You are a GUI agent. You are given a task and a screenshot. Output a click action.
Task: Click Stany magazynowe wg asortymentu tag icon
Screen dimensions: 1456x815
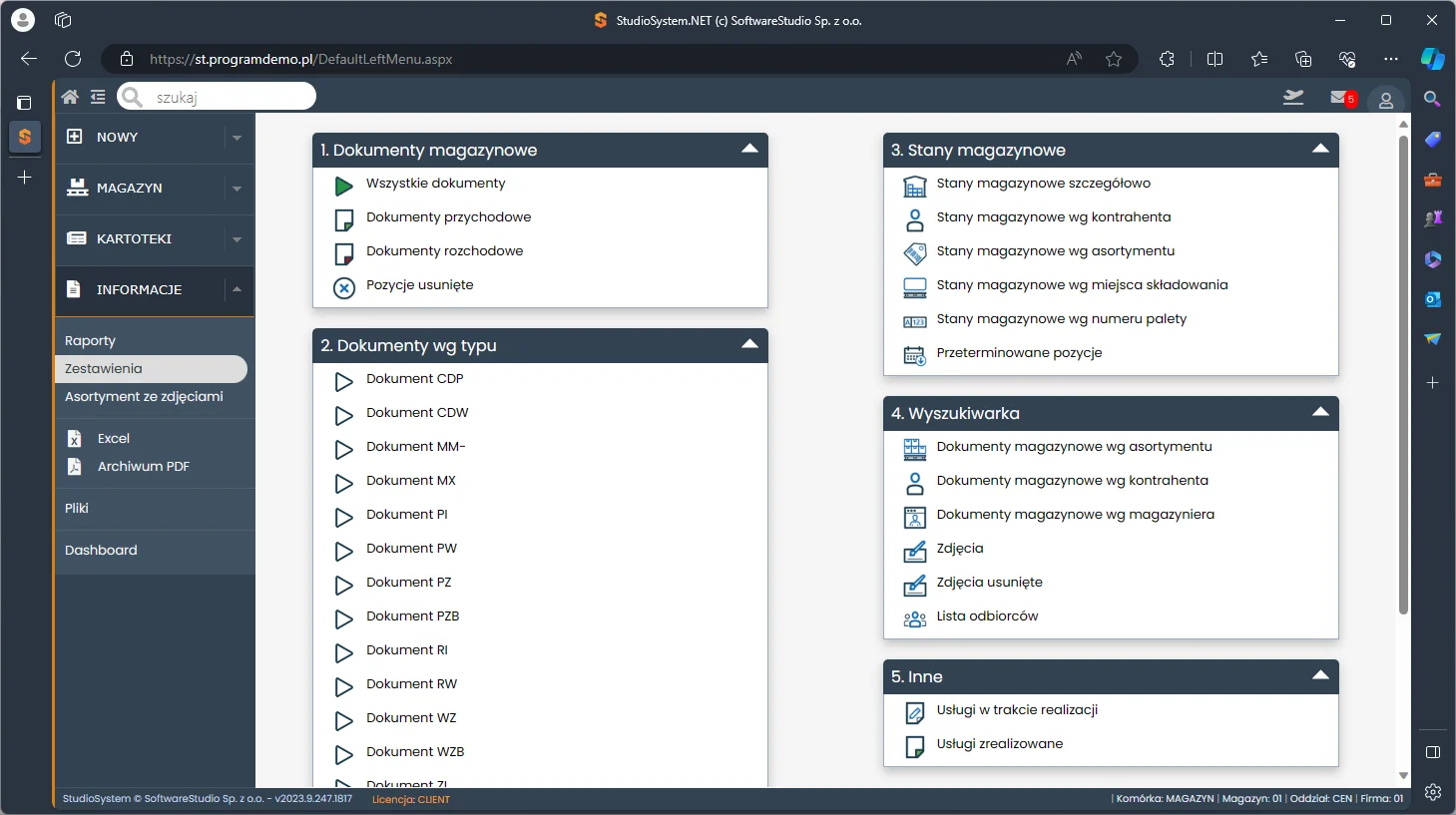pyautogui.click(x=914, y=253)
